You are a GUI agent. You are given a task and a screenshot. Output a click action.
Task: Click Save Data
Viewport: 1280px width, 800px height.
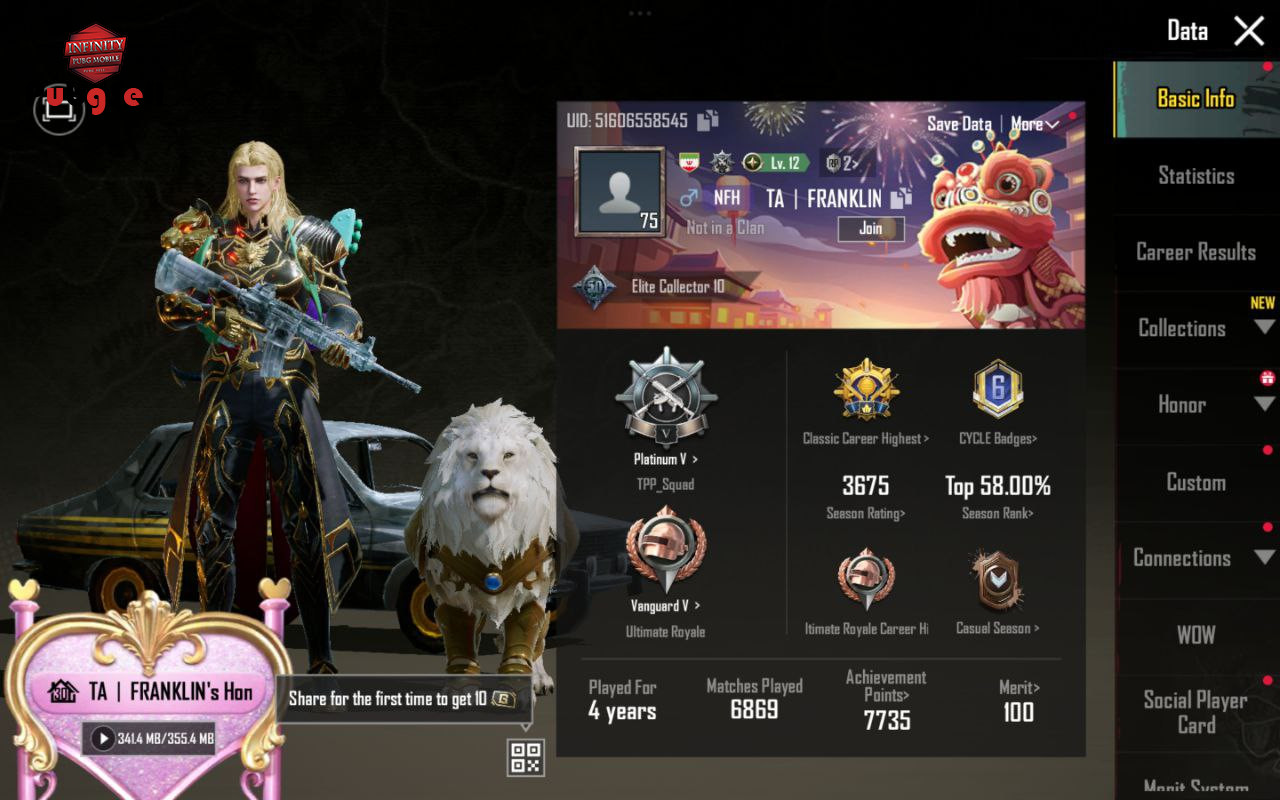pos(959,124)
